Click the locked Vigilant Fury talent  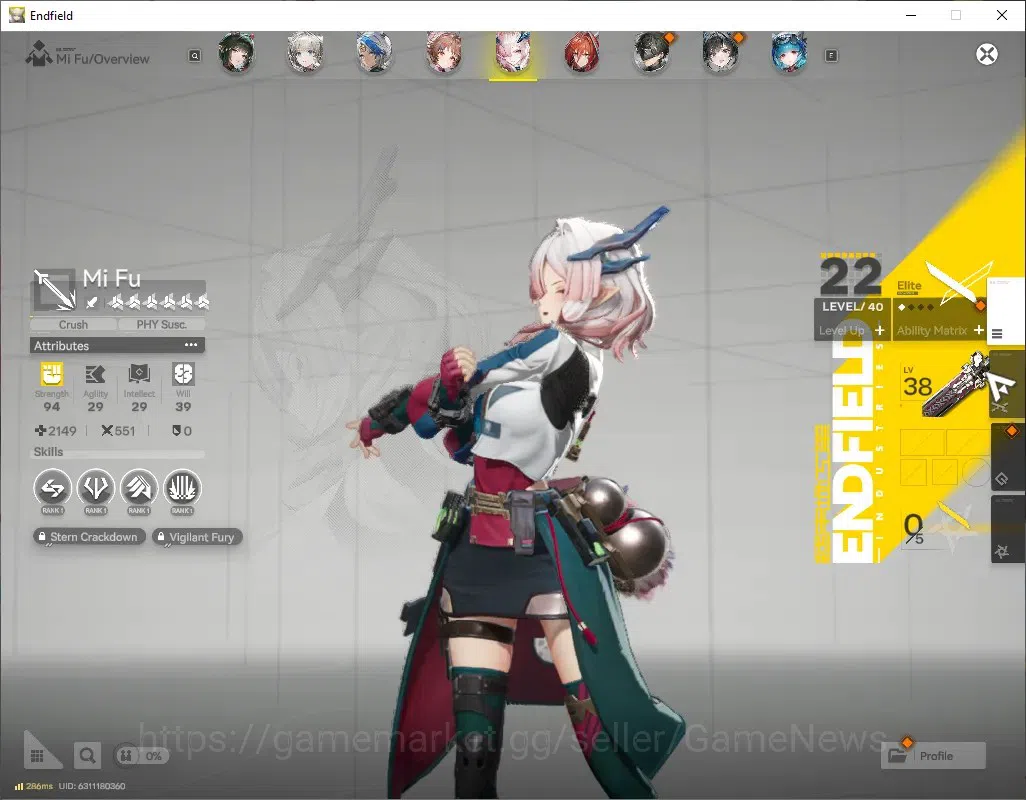point(197,537)
